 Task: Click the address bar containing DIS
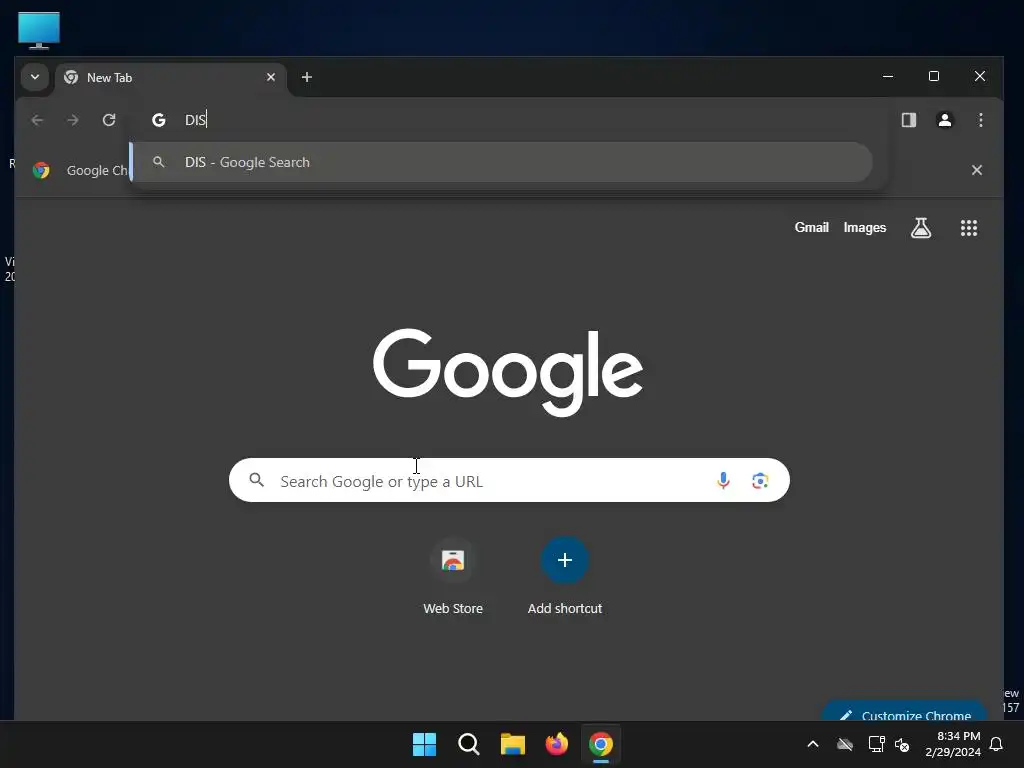click(x=509, y=120)
